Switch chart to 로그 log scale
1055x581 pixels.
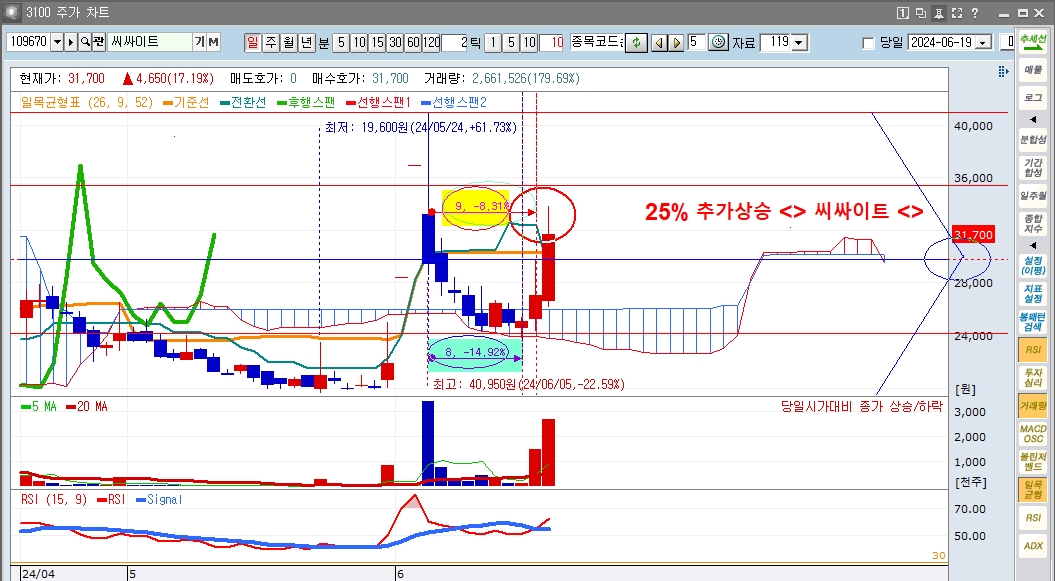1033,98
